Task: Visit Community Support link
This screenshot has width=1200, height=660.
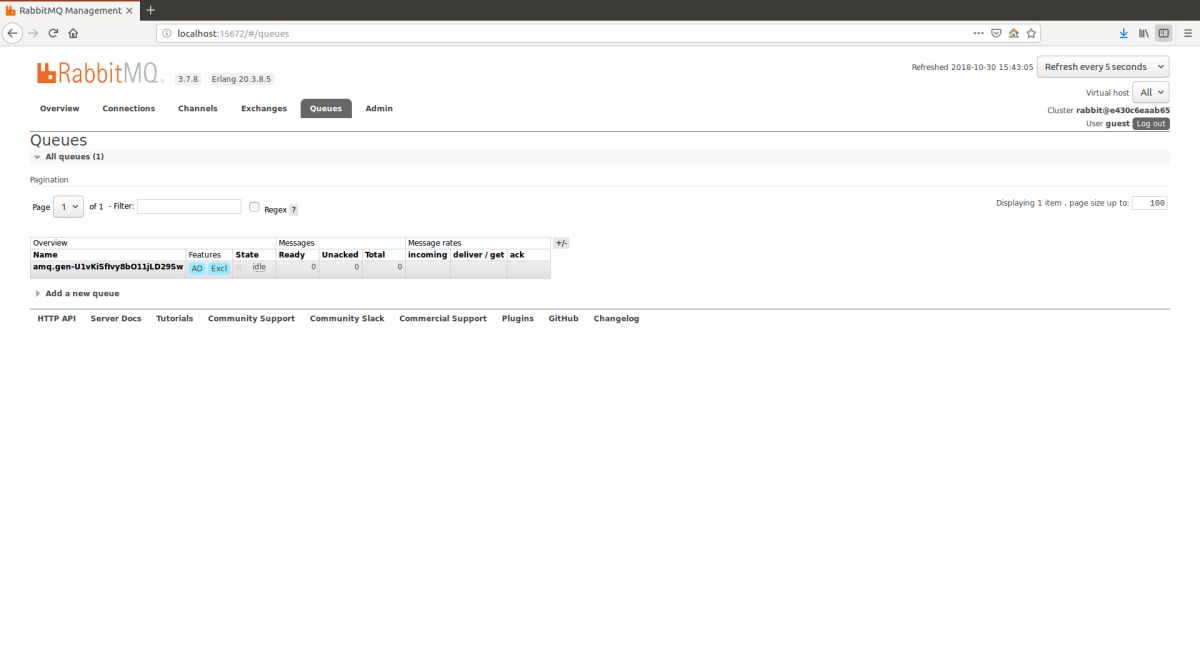Action: coord(251,319)
